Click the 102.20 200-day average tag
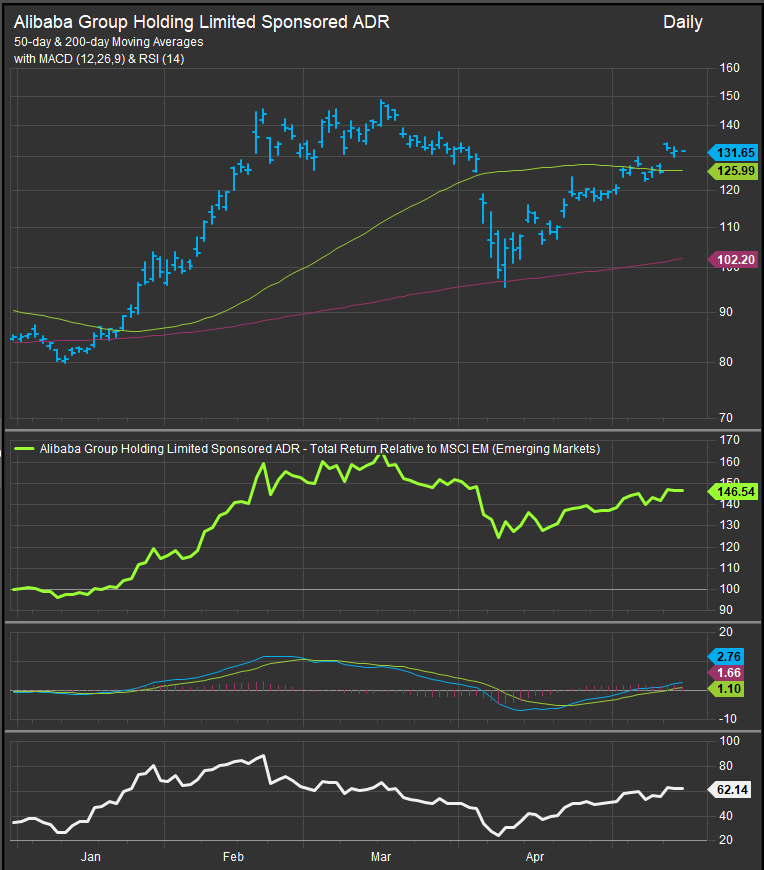 (732, 259)
